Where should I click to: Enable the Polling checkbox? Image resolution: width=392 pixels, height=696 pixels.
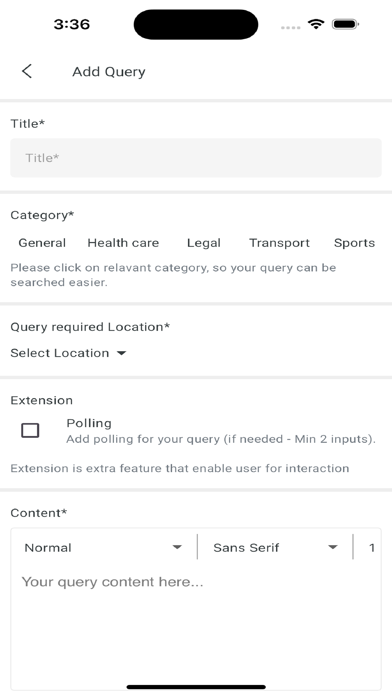pos(30,431)
